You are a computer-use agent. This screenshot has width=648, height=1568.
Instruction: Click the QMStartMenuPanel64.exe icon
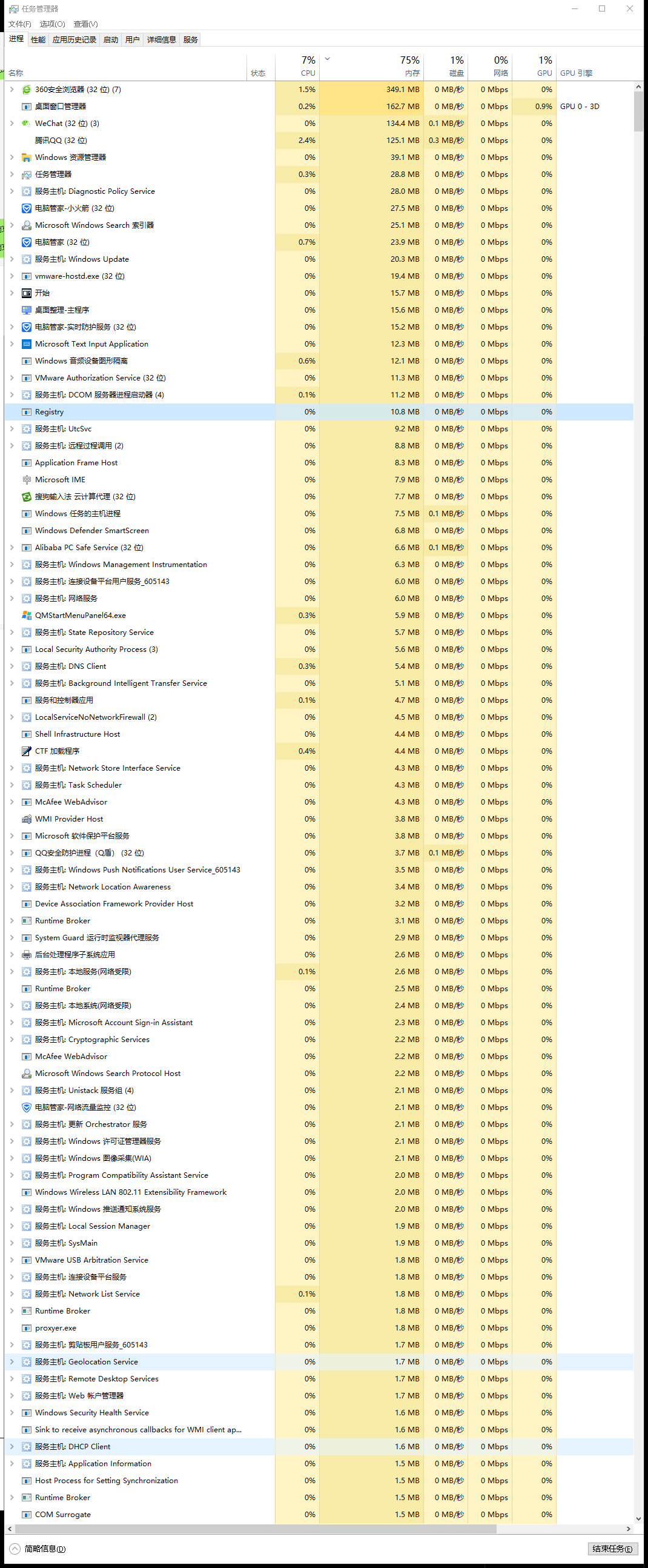coord(26,616)
